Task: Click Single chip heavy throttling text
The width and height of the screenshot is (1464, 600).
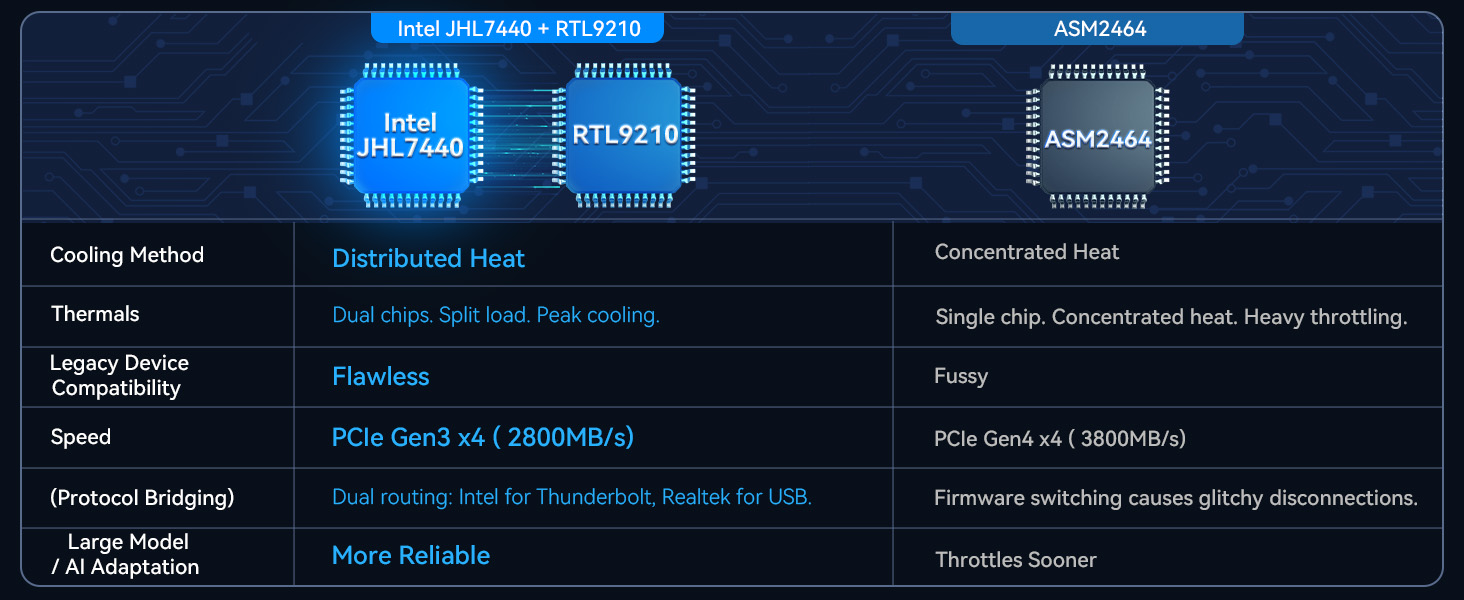Action: coord(1171,317)
